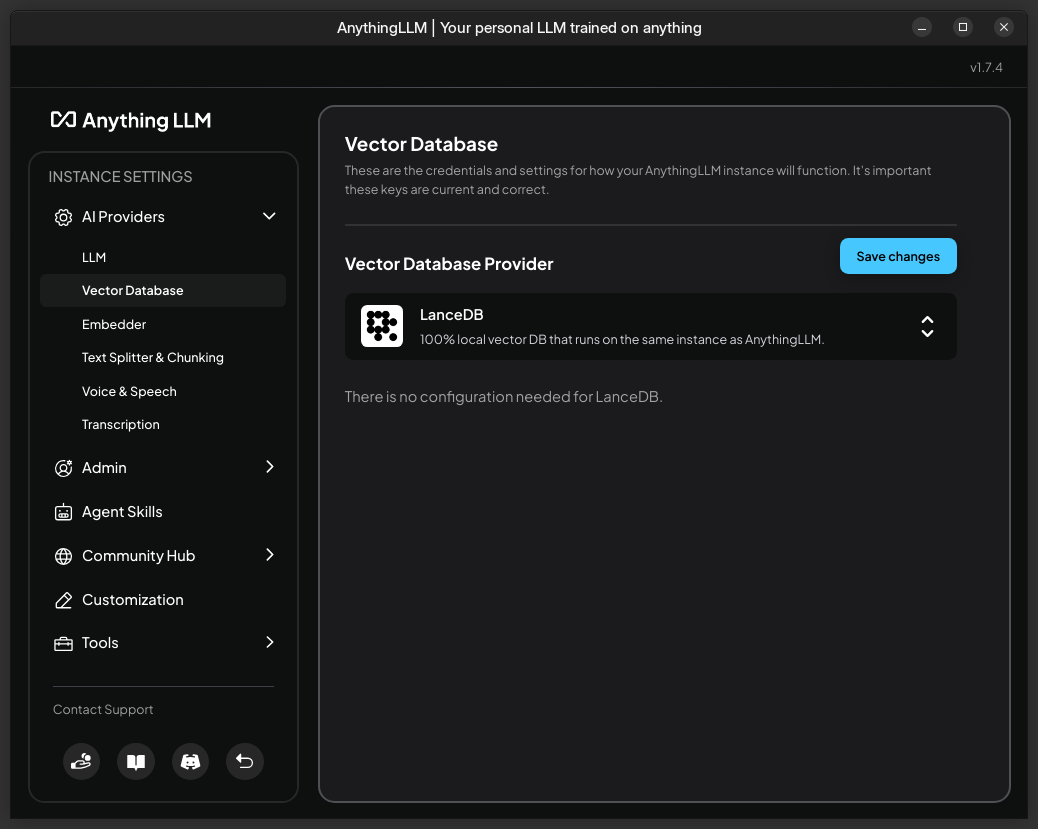
Task: Select Embedder in the sidebar
Action: tap(114, 324)
